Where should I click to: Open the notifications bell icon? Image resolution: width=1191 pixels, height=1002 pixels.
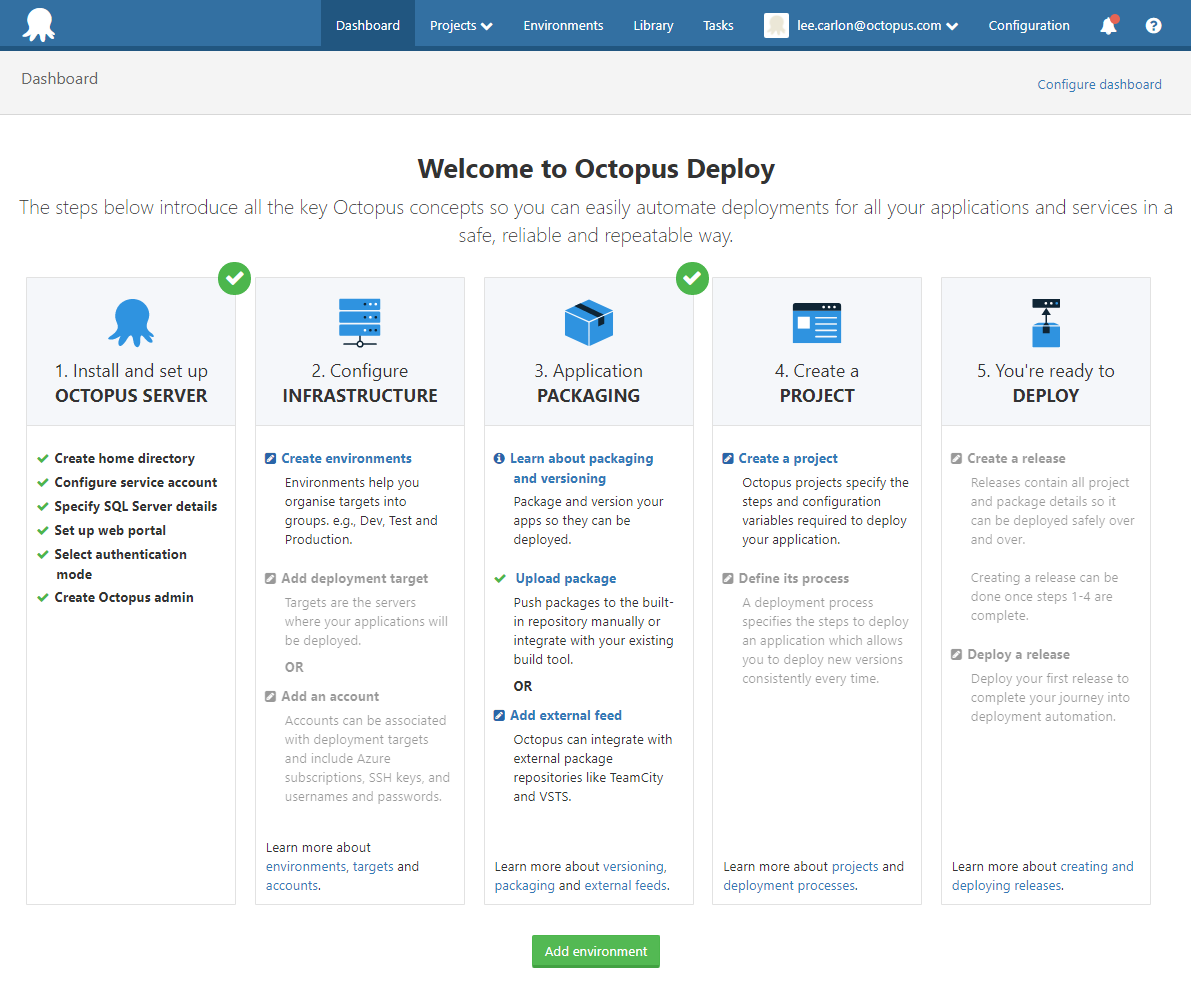1109,25
